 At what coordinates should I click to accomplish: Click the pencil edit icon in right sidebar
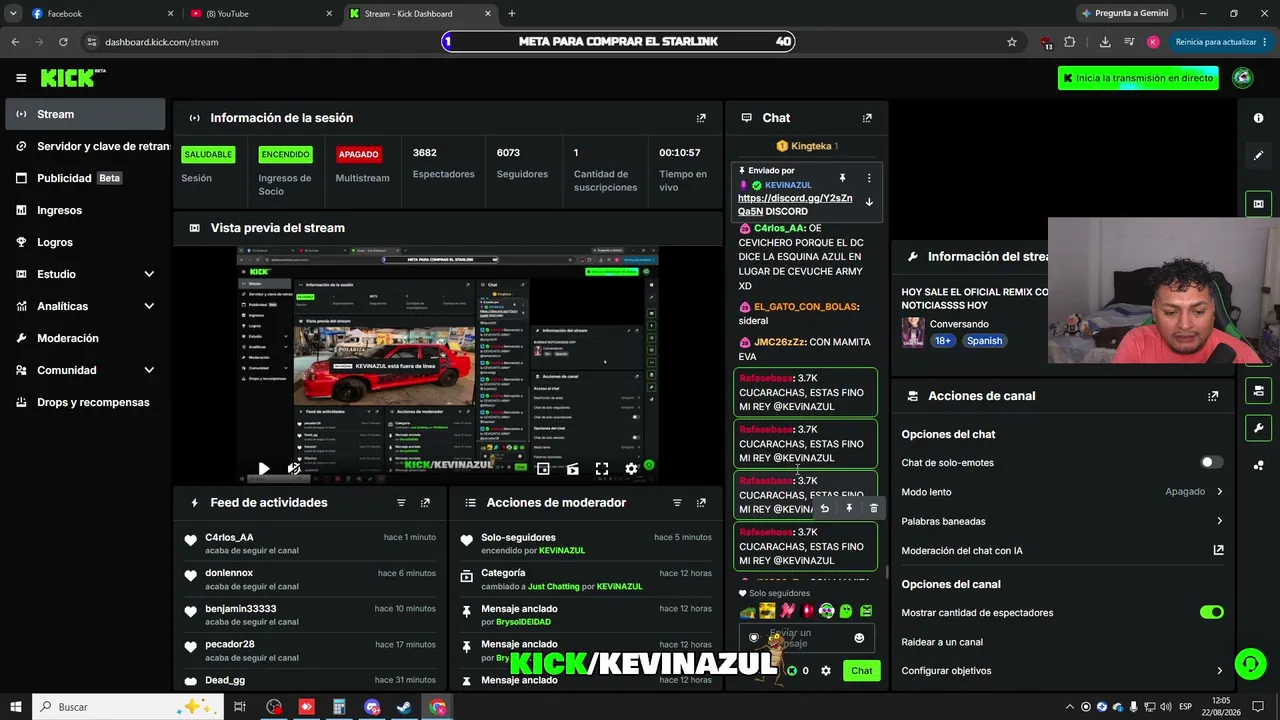tap(1258, 156)
